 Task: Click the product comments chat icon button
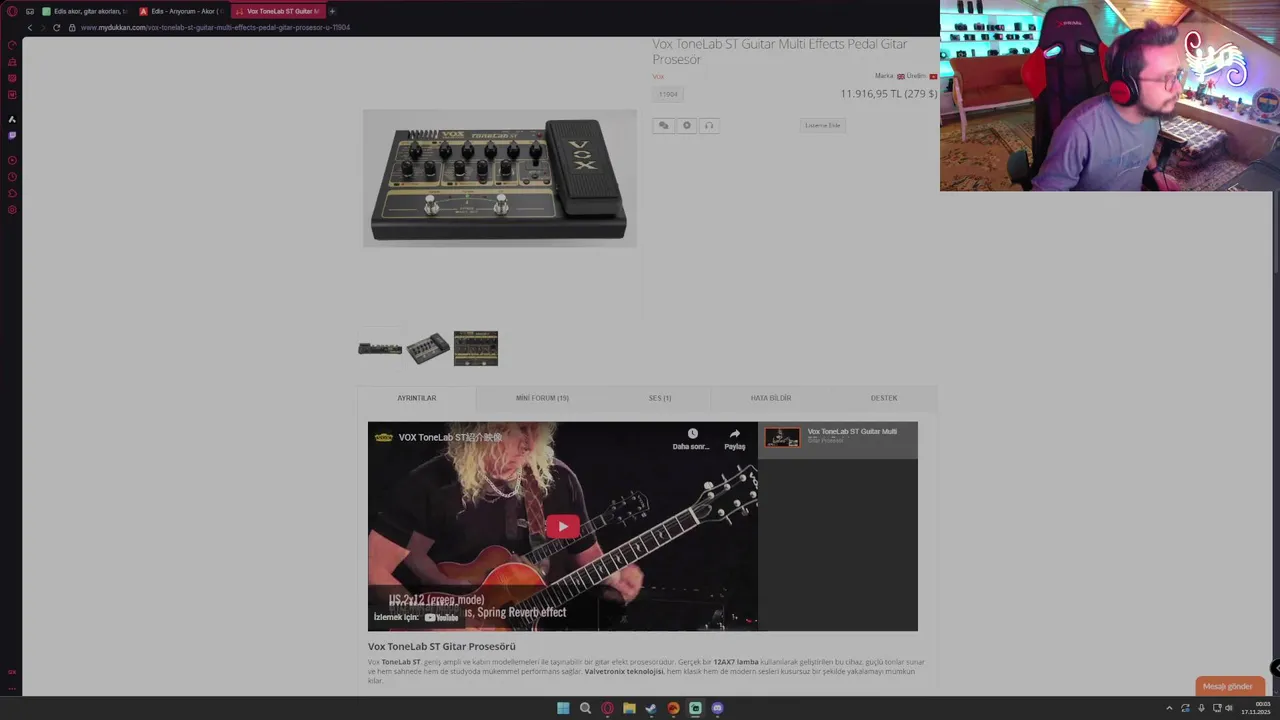[x=663, y=125]
